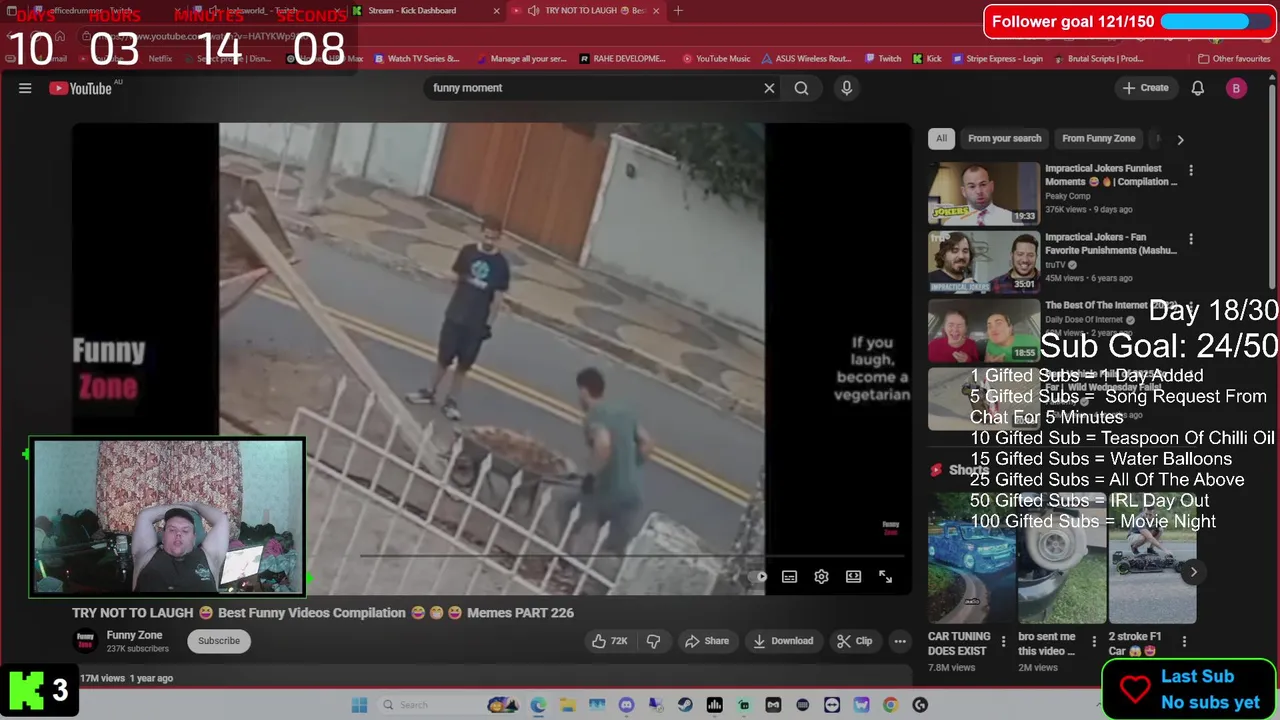This screenshot has height=720, width=1280.
Task: Open options for Impractical Jokers Funniest Moments
Action: tap(1190, 171)
